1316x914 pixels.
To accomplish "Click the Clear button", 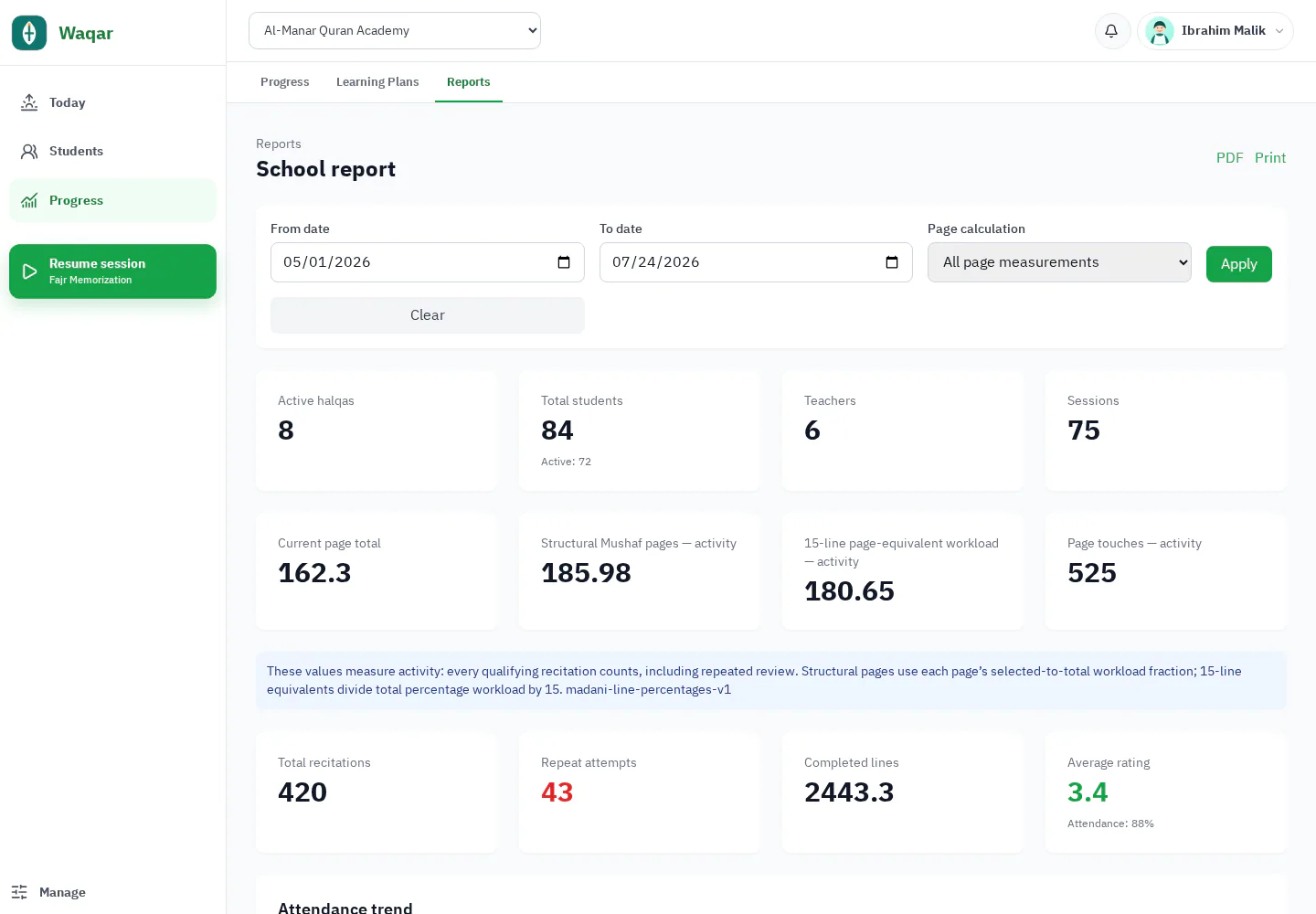I will pos(428,315).
